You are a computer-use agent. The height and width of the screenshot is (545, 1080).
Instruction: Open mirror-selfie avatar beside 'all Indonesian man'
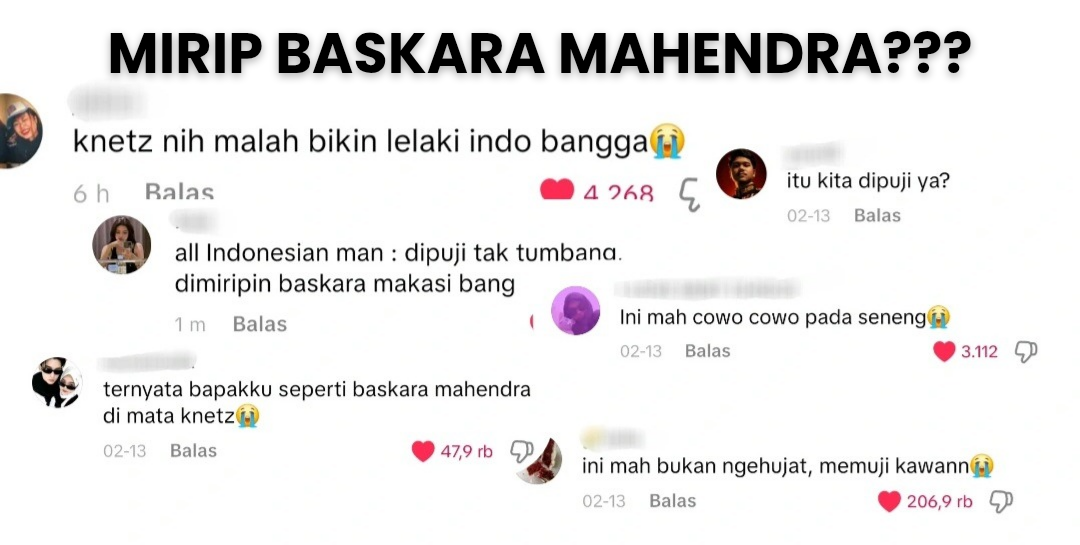[122, 245]
